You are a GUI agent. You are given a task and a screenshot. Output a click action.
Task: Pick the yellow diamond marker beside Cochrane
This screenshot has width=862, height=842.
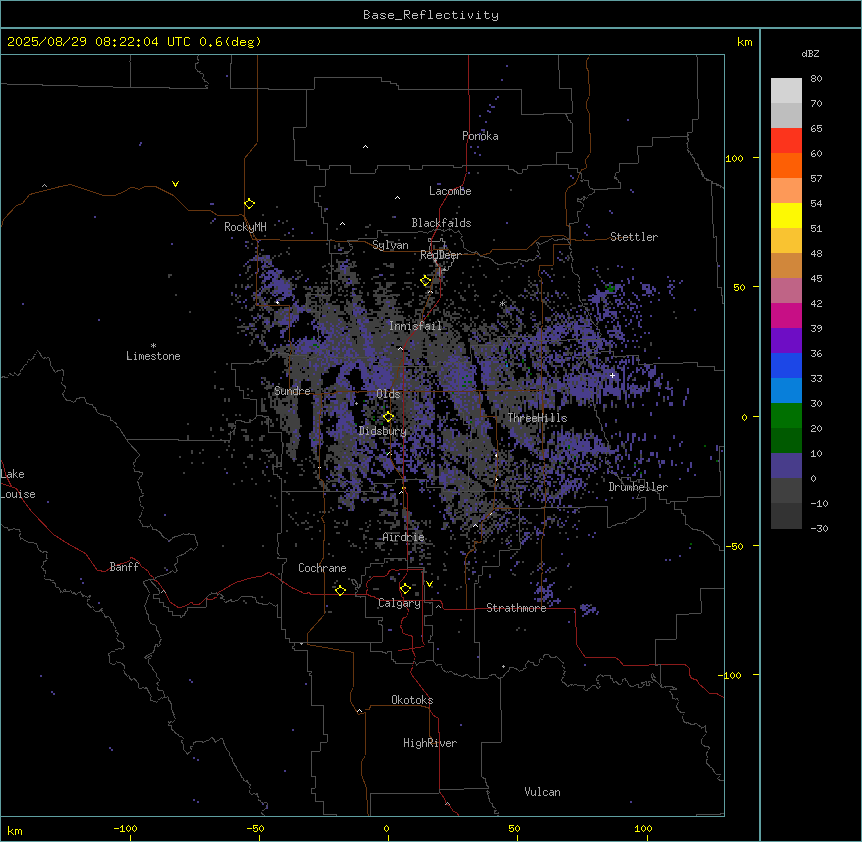[340, 590]
